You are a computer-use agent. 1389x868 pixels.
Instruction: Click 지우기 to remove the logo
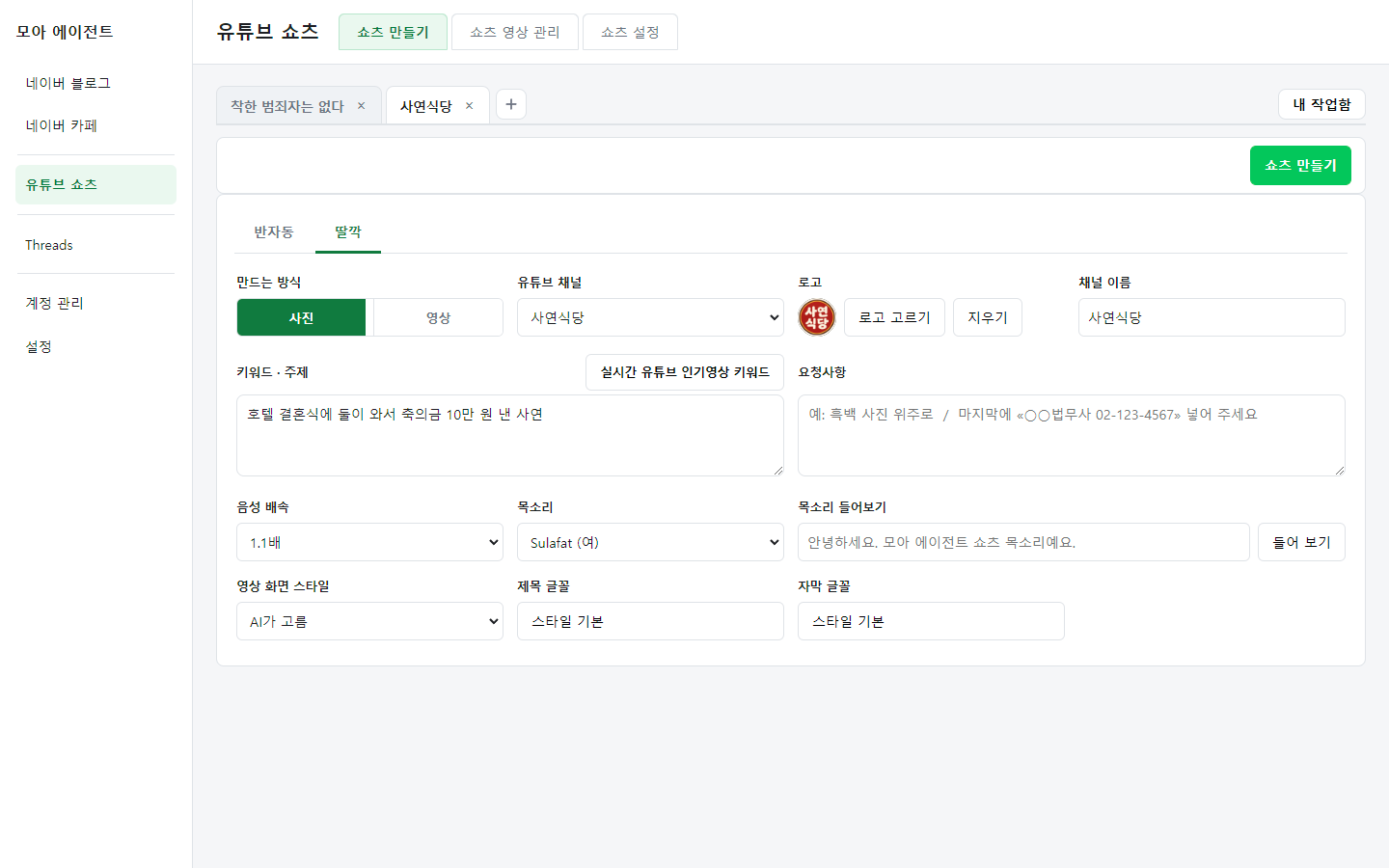pos(988,317)
